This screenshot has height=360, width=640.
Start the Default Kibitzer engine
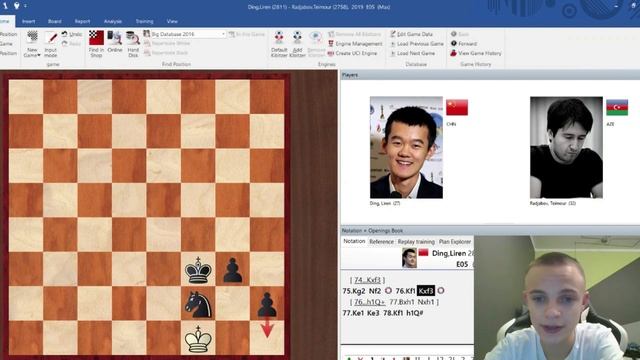[x=279, y=44]
